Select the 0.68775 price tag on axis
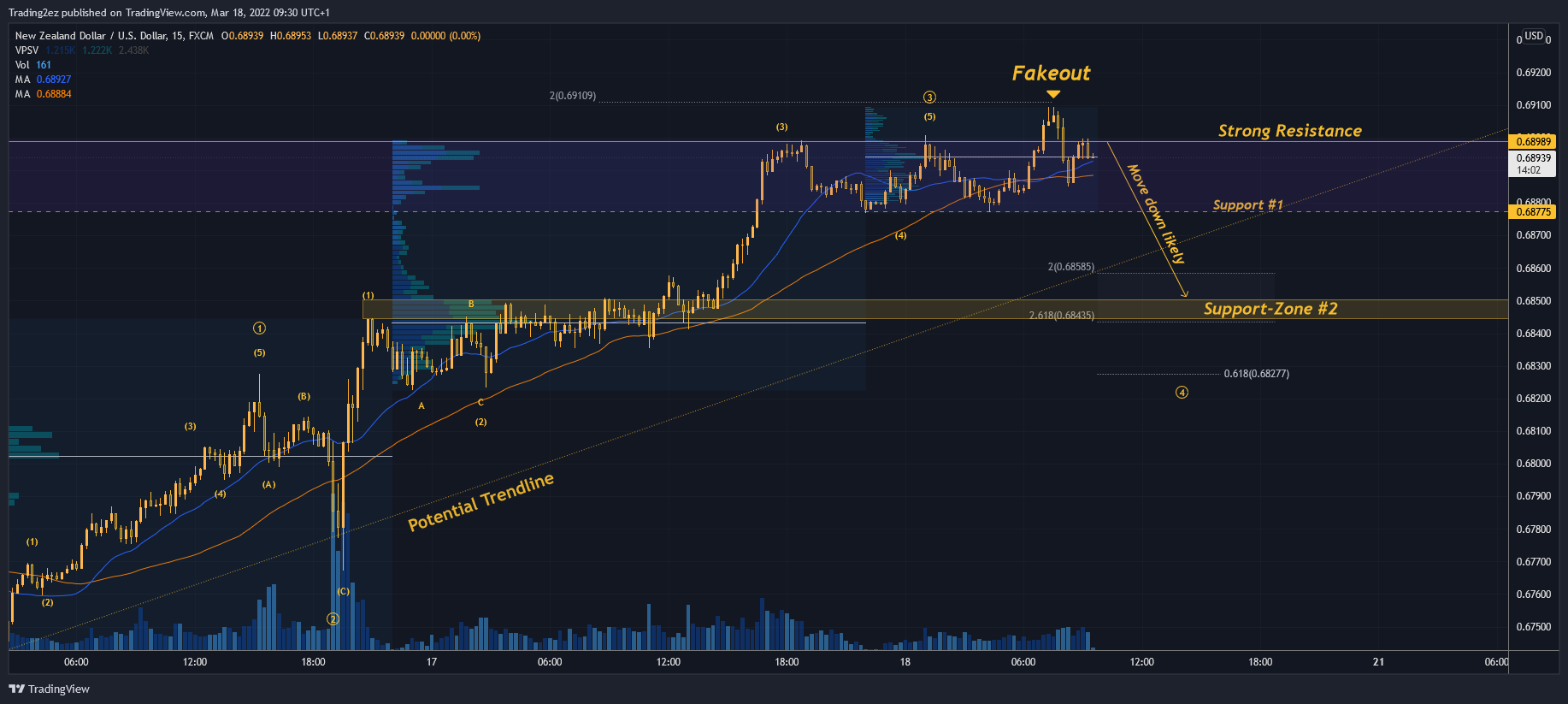This screenshot has height=704, width=1568. click(1533, 211)
